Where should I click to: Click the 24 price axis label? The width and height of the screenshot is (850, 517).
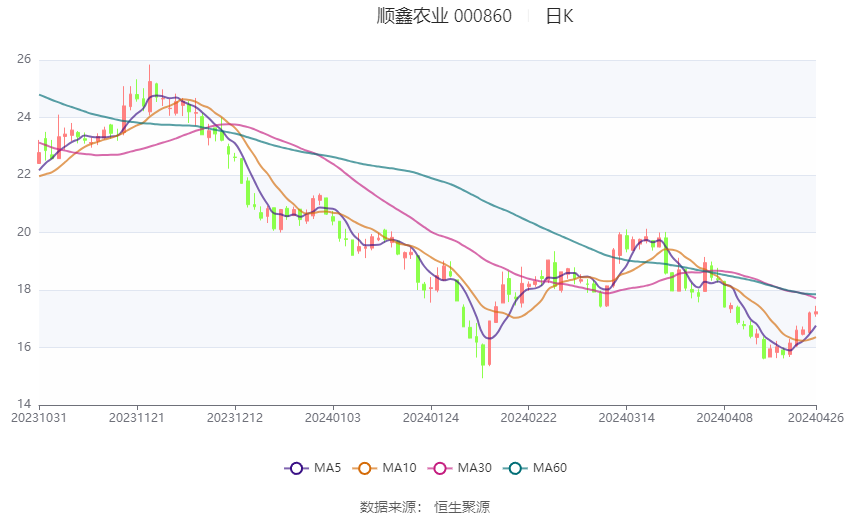(24, 117)
